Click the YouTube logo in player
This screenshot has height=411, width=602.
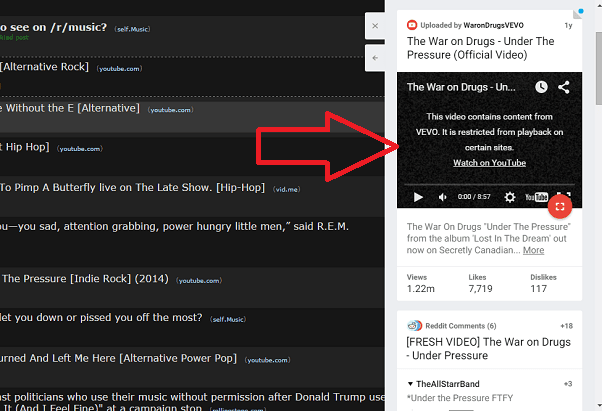click(x=536, y=197)
